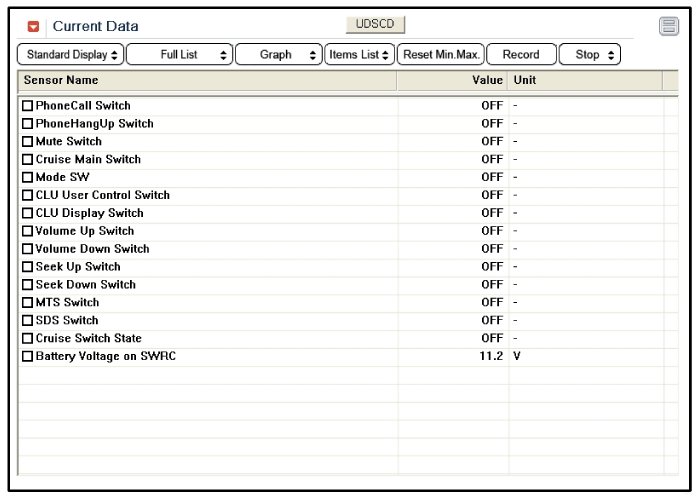Check the PhoneCall Switch checkbox
The height and width of the screenshot is (500, 700).
point(28,106)
